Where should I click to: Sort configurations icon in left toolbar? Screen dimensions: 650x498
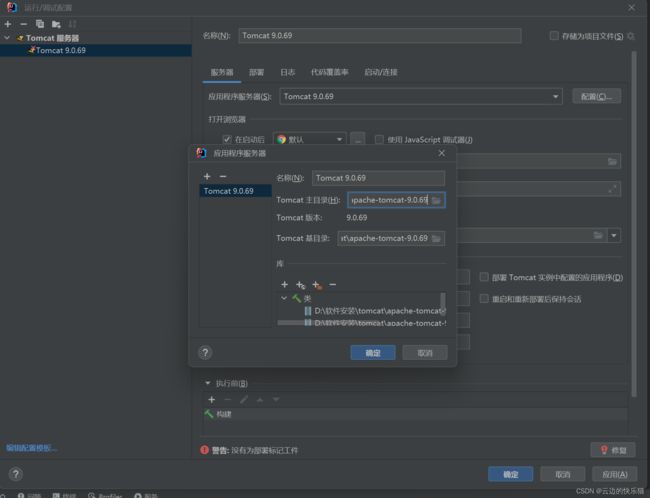(x=73, y=24)
